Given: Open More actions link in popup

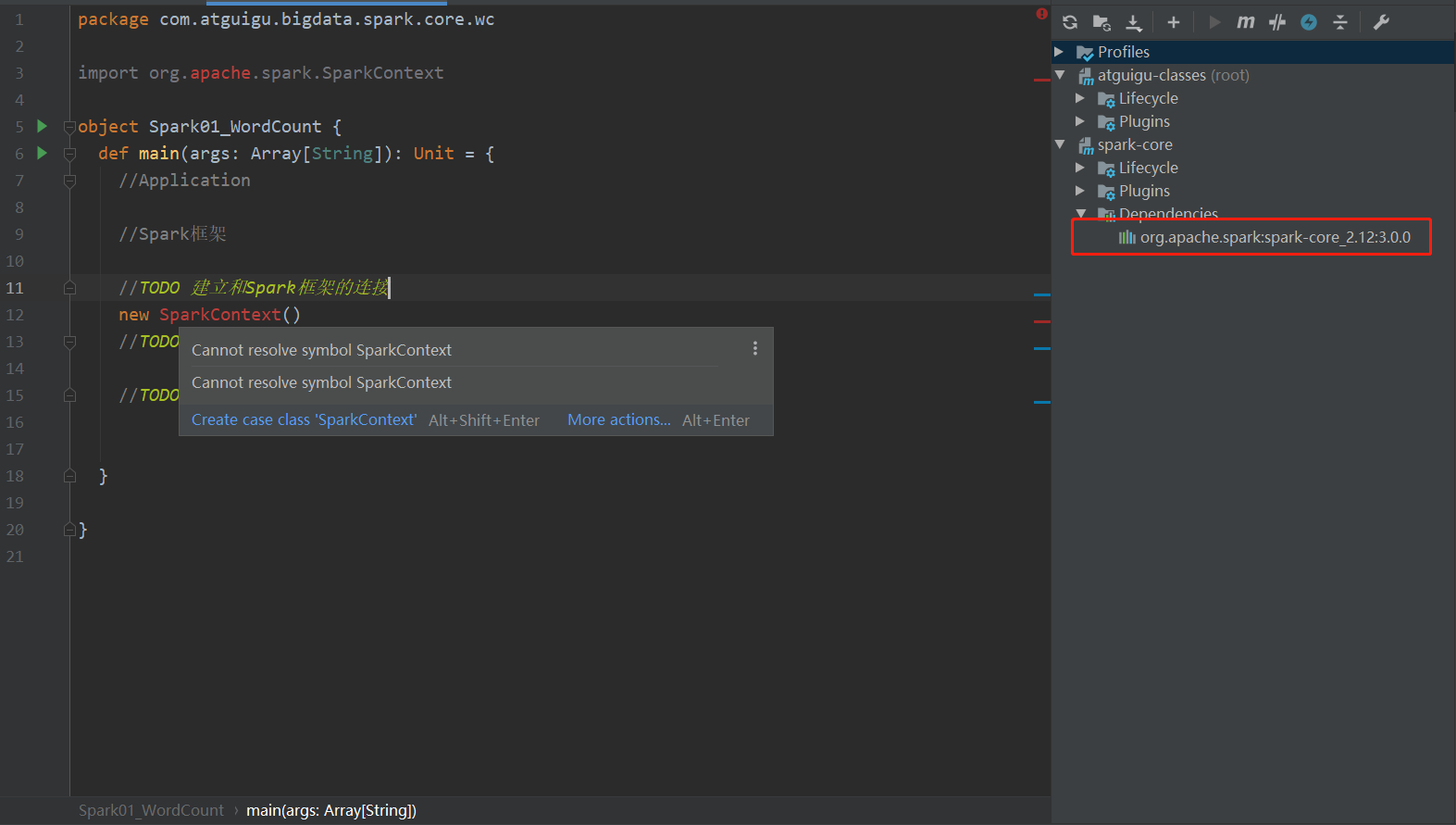Looking at the screenshot, I should click(x=619, y=419).
